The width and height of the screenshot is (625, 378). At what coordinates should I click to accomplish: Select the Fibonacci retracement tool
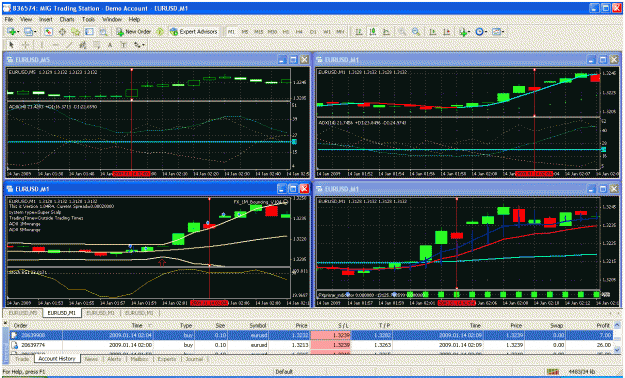(96, 45)
